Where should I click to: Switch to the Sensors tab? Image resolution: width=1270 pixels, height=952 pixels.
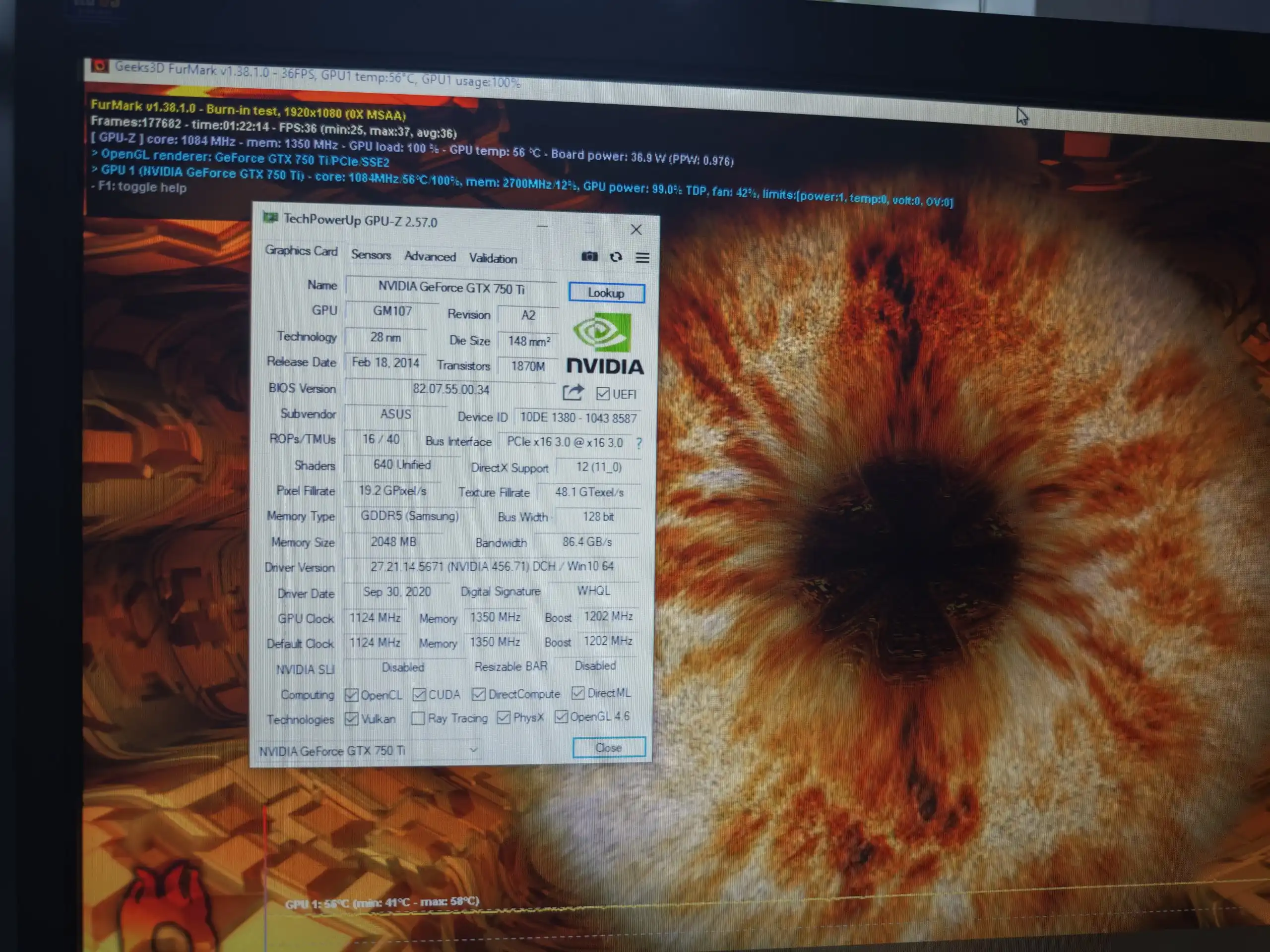pos(370,255)
